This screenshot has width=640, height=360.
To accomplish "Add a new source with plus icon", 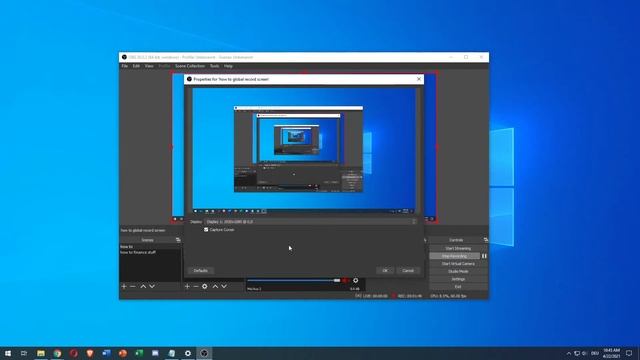I will pos(187,287).
